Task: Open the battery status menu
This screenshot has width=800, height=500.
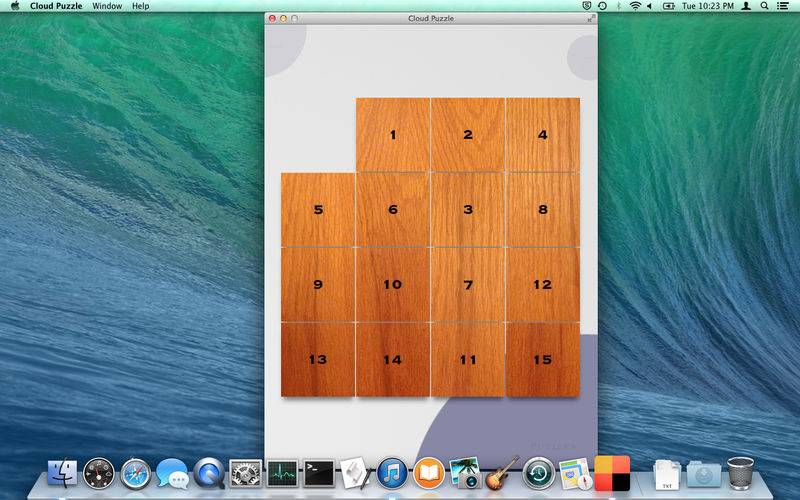Action: pos(668,6)
